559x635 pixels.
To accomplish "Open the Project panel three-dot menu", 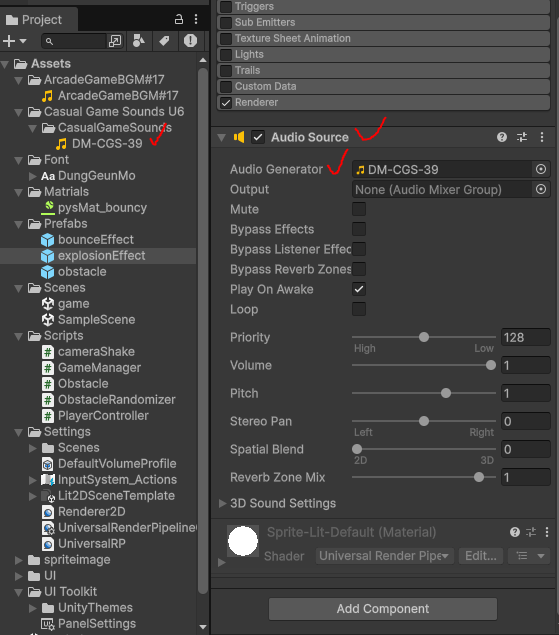I will click(x=196, y=19).
